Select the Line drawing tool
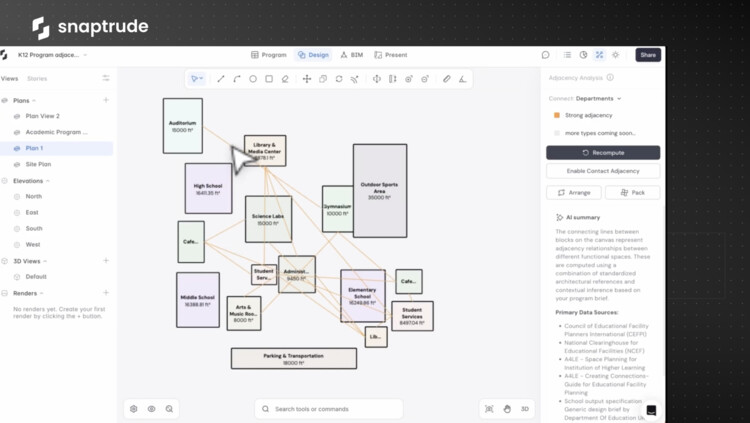Image resolution: width=750 pixels, height=423 pixels. click(x=221, y=79)
